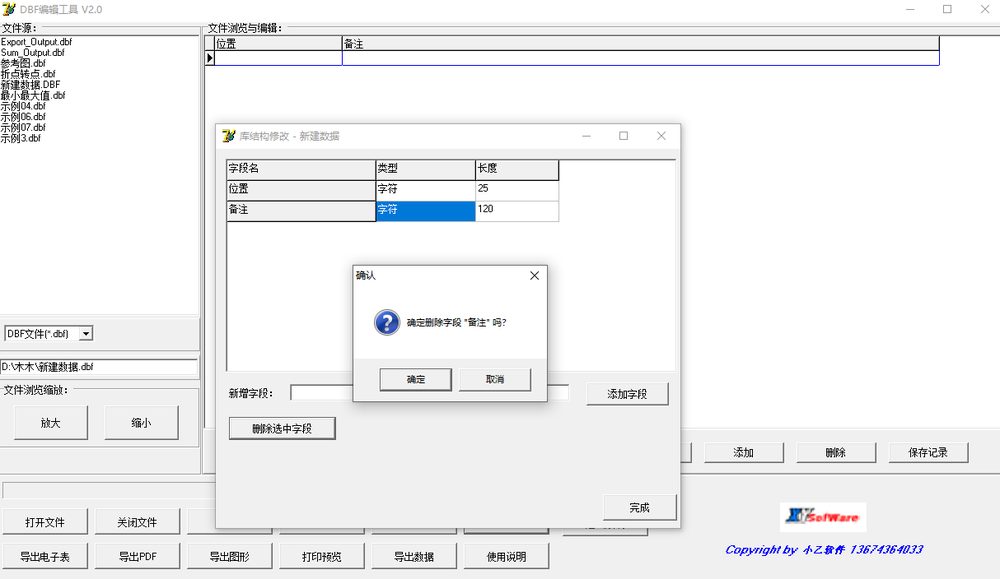The image size is (1000, 579).
Task: Select Sum_Output.dbf in file list
Action: 33,53
